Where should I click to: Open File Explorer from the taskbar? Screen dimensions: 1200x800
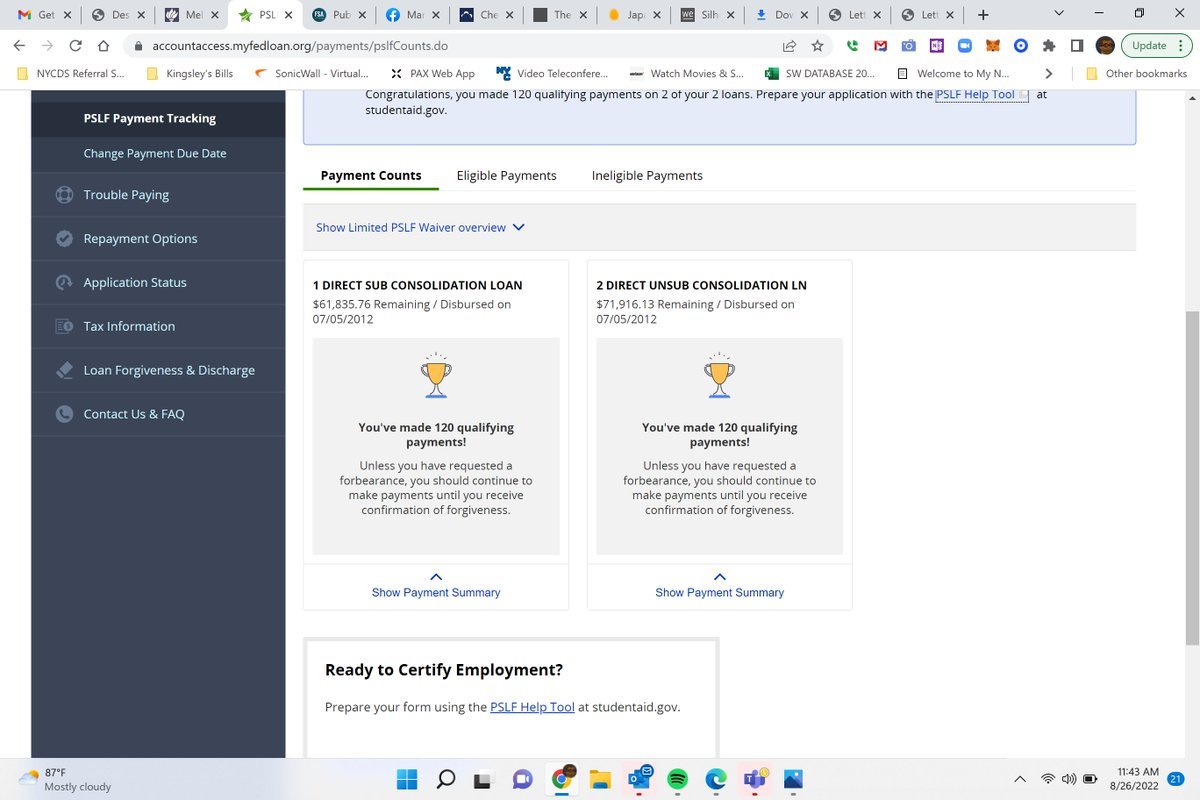click(600, 779)
